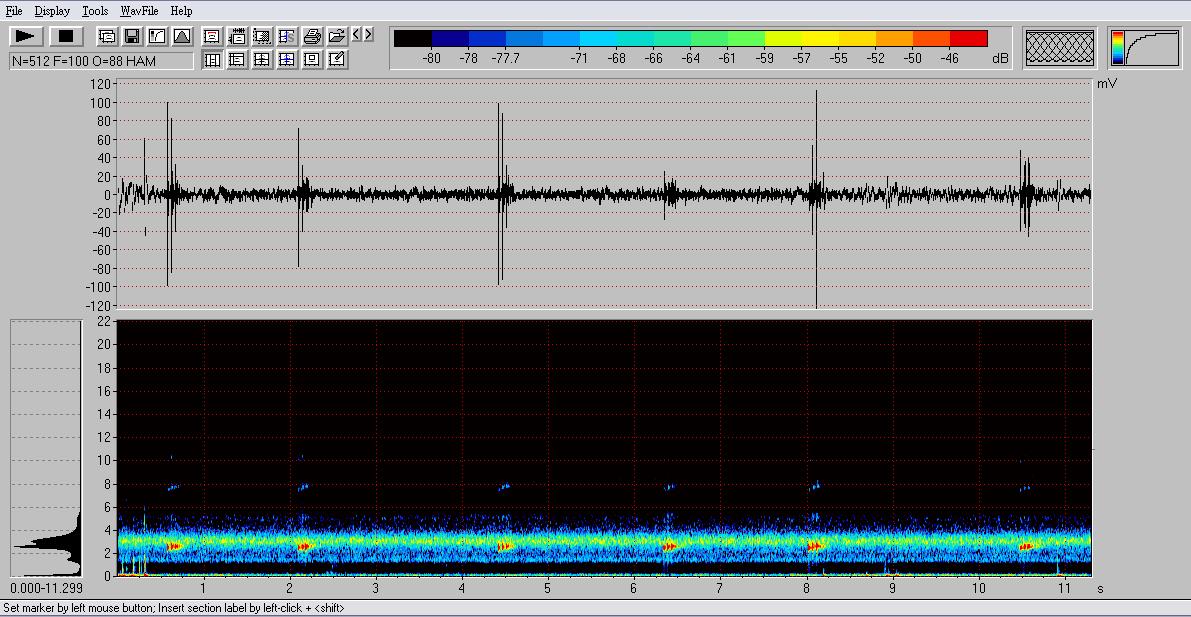Click the printer icon

pyautogui.click(x=312, y=37)
